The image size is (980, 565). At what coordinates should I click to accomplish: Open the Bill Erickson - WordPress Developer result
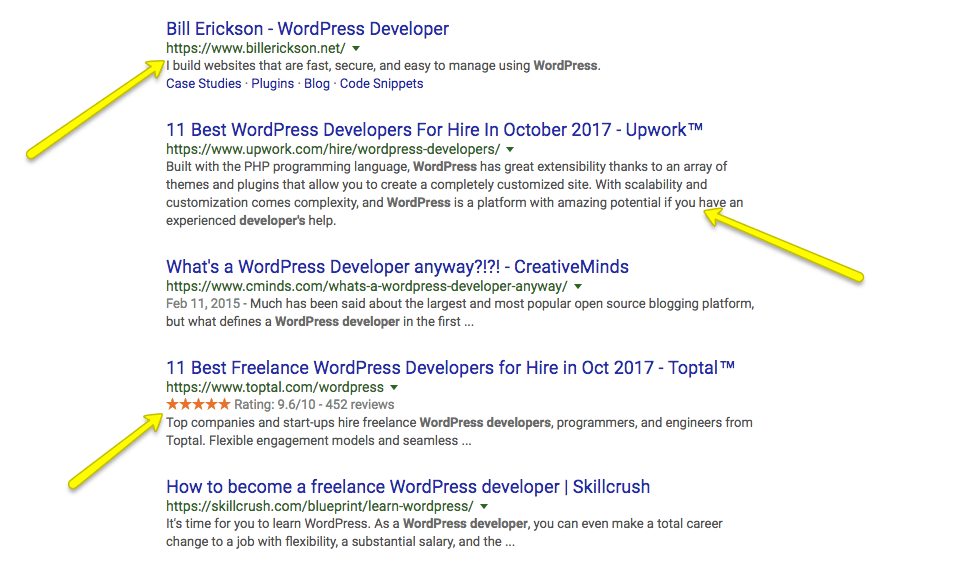click(x=307, y=29)
